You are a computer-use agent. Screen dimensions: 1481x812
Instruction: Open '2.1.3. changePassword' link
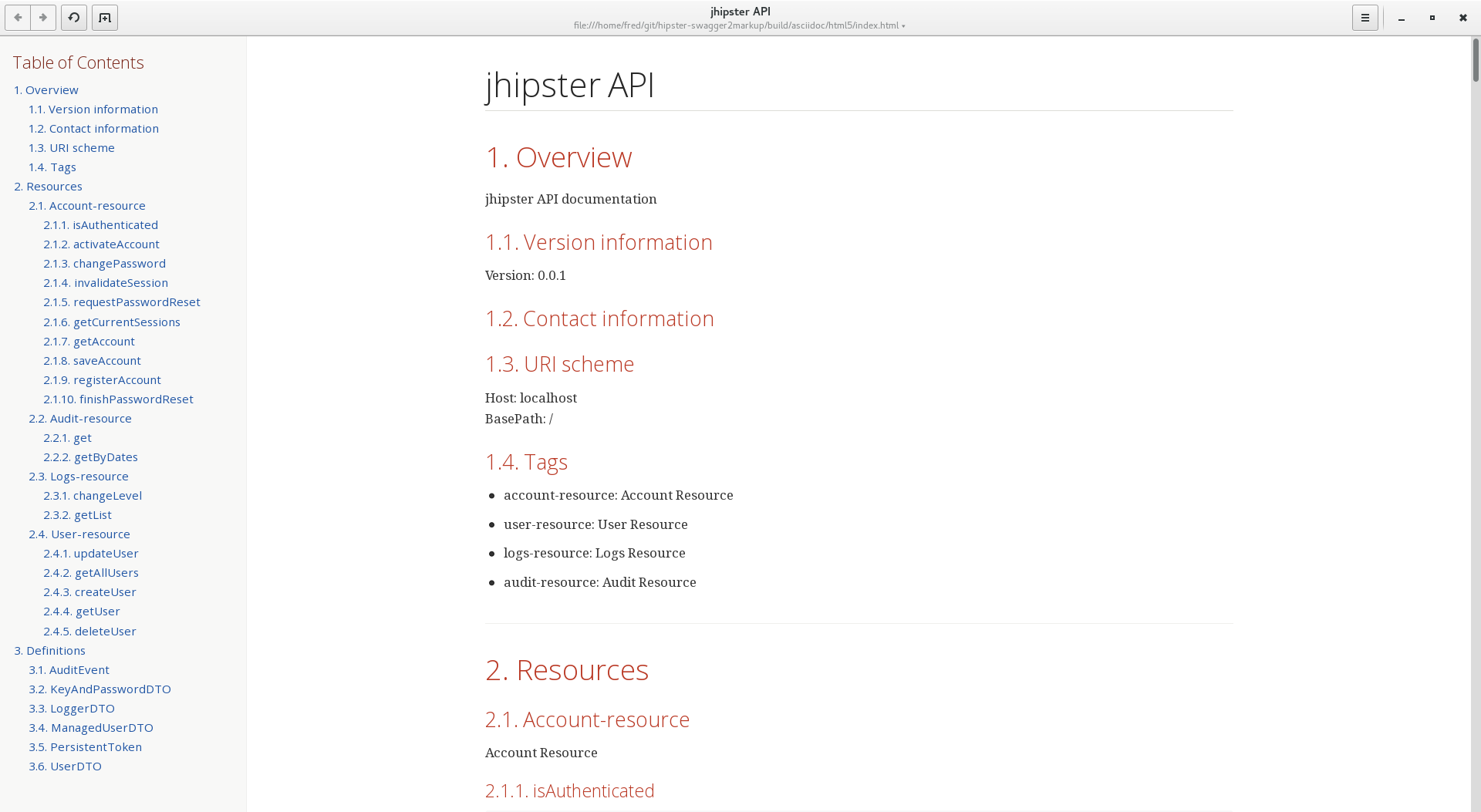tap(105, 263)
